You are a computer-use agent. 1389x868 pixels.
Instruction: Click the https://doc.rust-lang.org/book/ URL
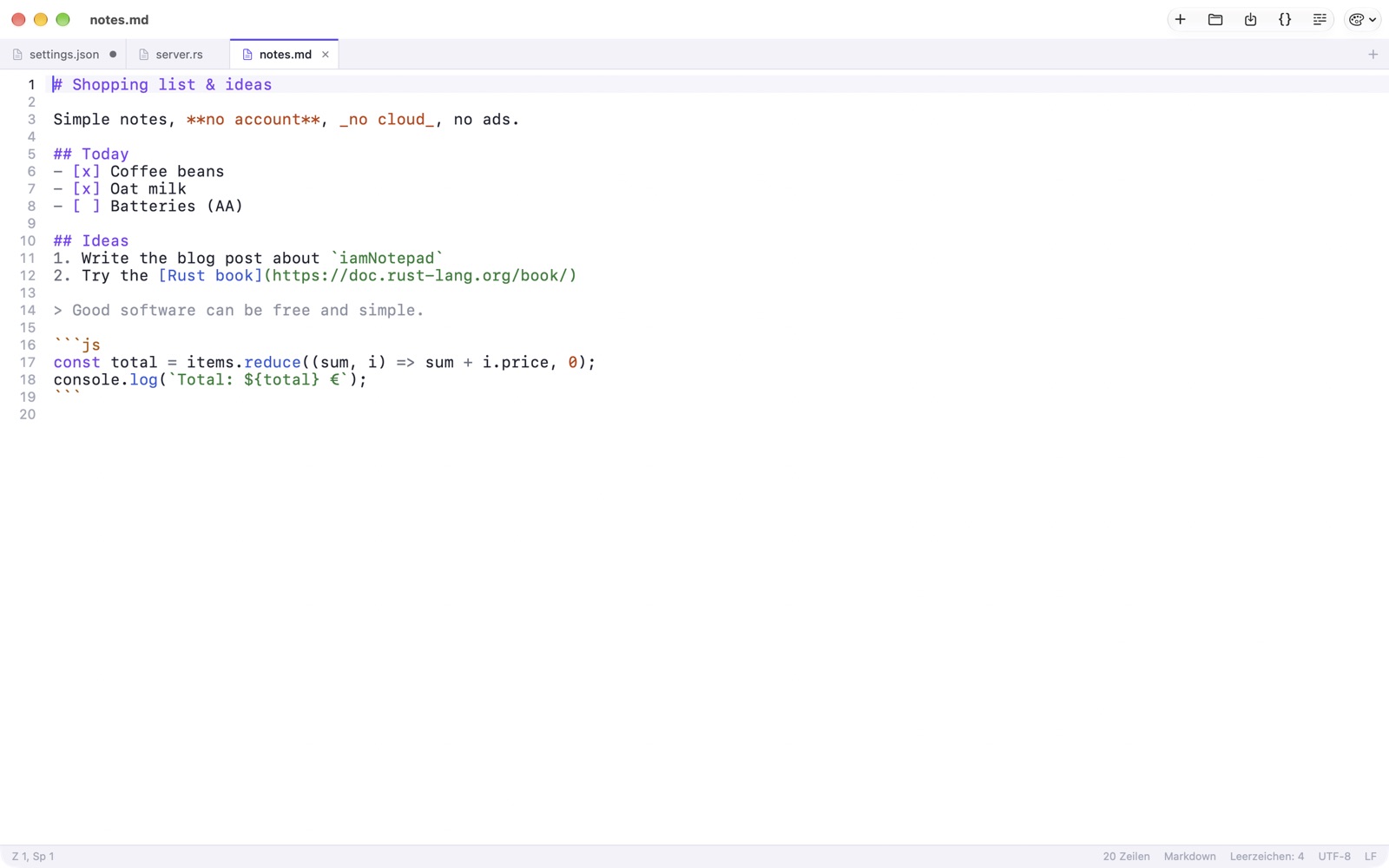(x=420, y=276)
